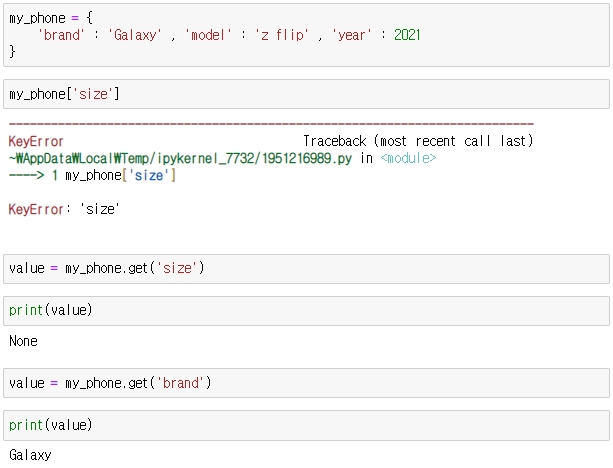Click the 'brand' key in the dictionary definition
The image size is (613, 468).
61,35
